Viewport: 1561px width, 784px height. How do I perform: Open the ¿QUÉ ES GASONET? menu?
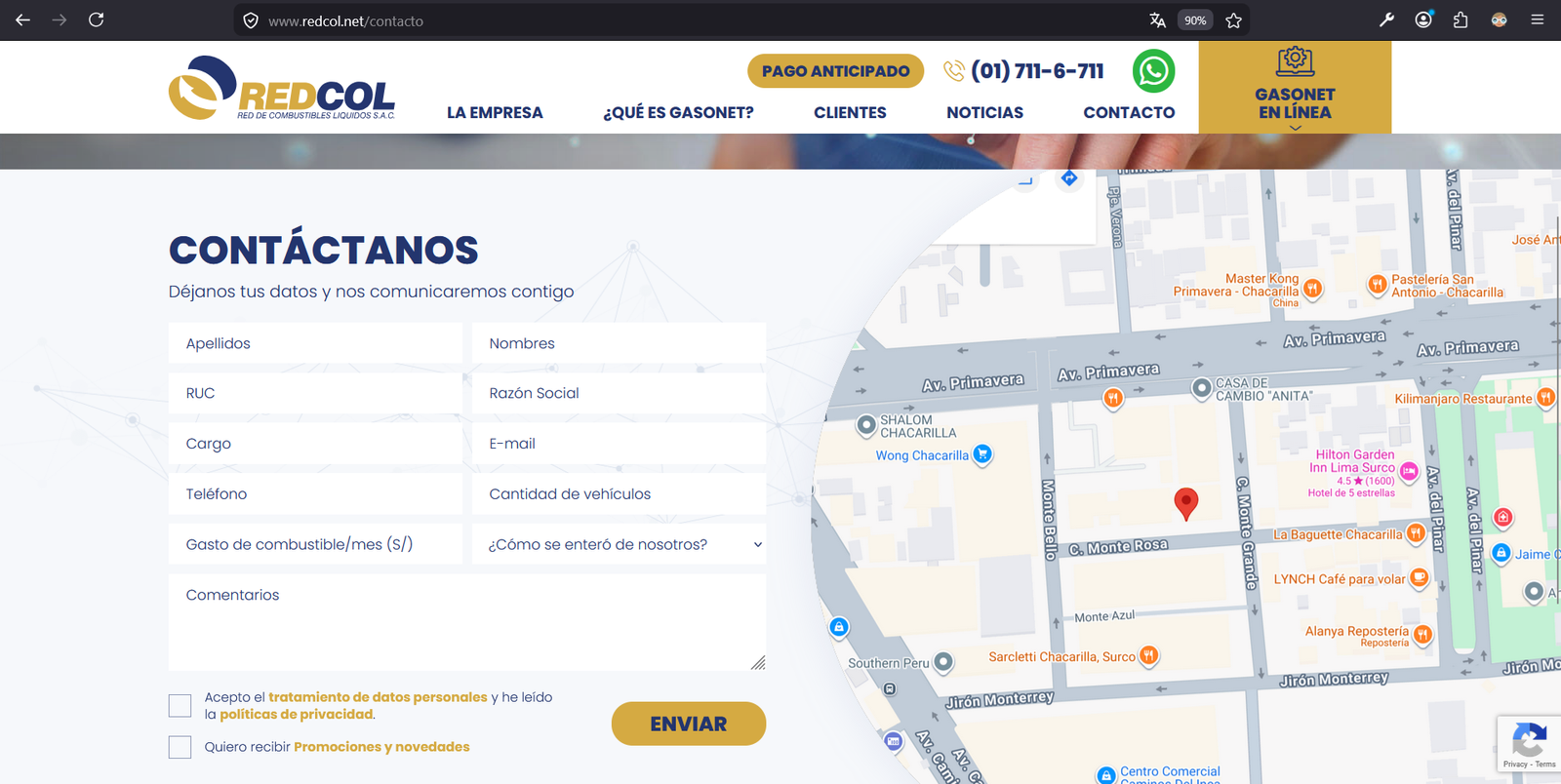click(x=678, y=112)
